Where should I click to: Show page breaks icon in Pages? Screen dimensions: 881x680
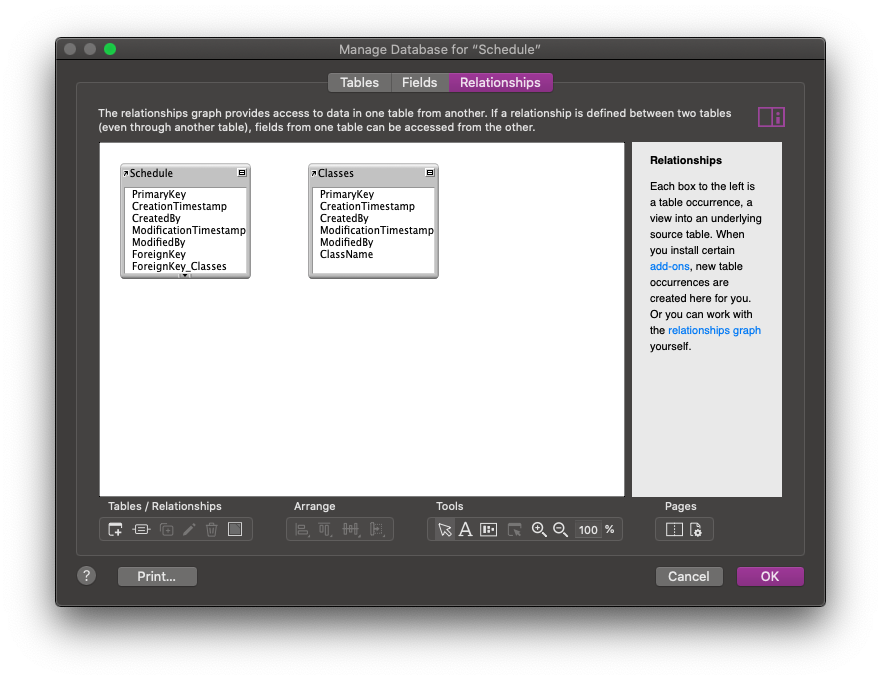coord(674,529)
